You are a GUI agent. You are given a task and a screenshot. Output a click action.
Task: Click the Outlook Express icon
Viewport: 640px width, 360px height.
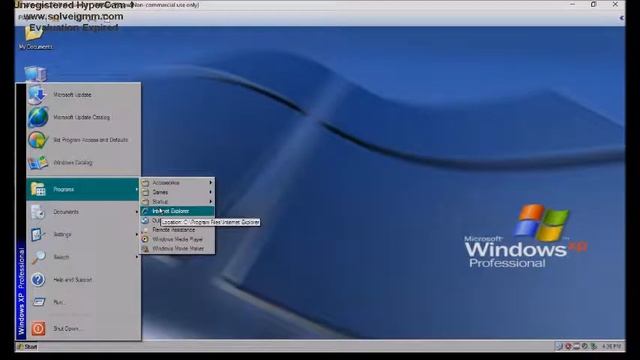point(145,220)
